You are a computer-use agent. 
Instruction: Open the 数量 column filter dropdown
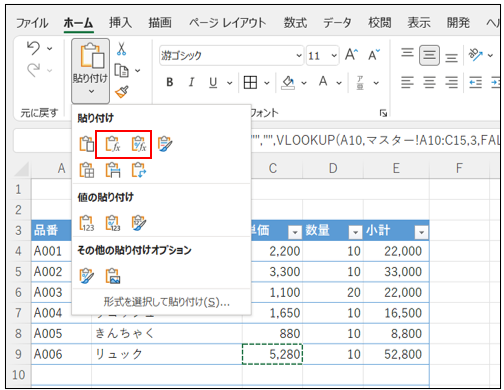[x=355, y=232]
